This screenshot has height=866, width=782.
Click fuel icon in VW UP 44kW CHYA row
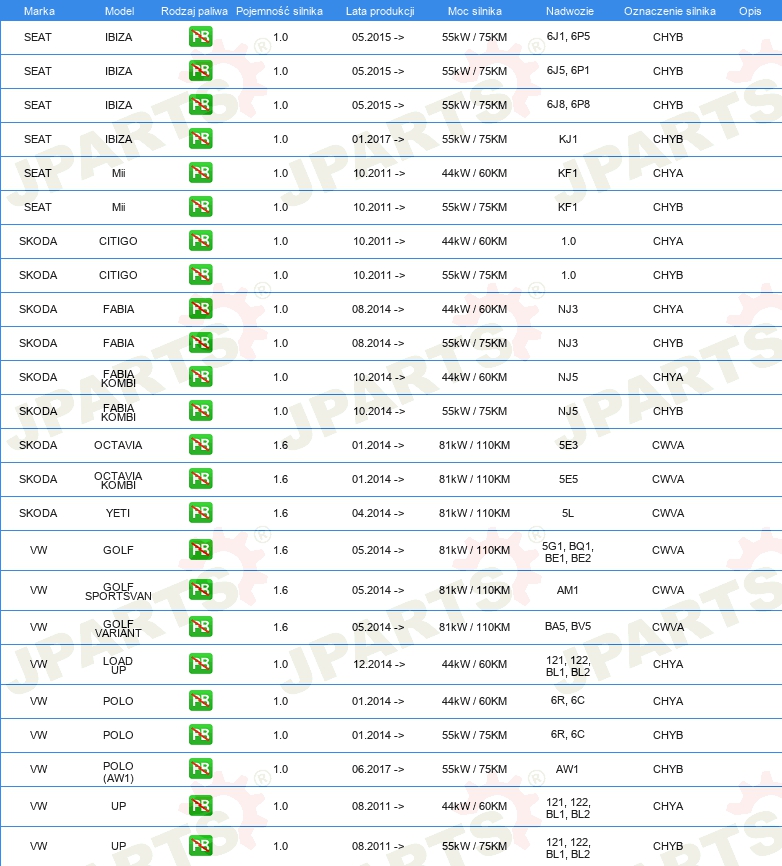click(x=200, y=805)
